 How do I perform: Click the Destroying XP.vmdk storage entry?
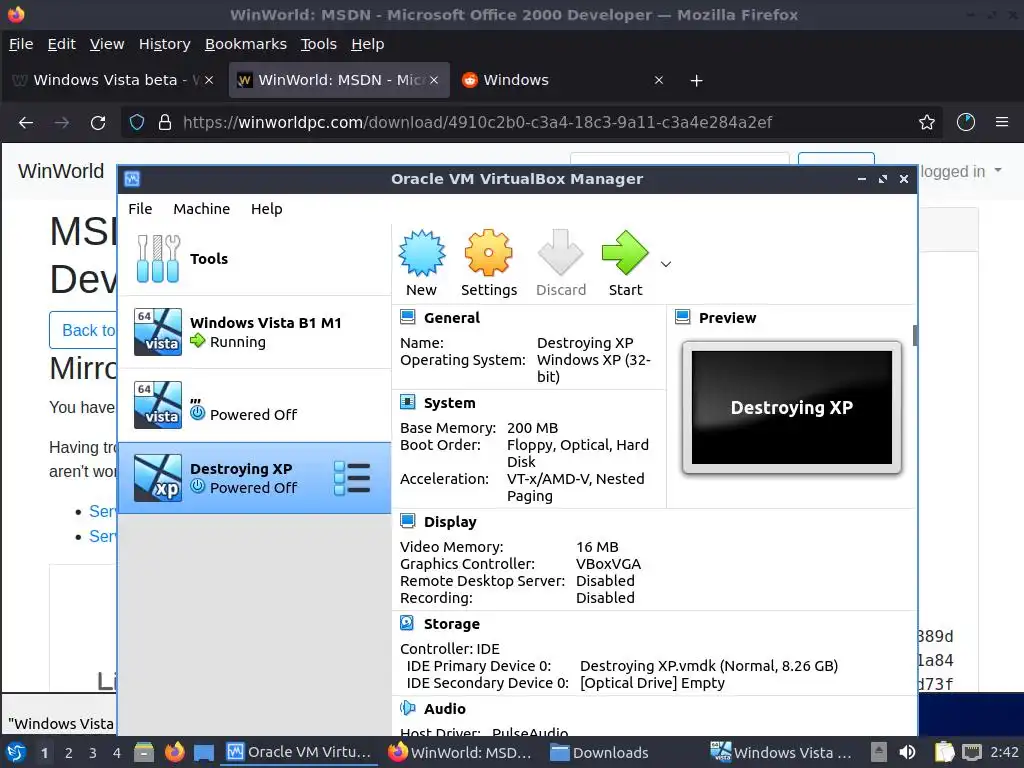coord(709,666)
